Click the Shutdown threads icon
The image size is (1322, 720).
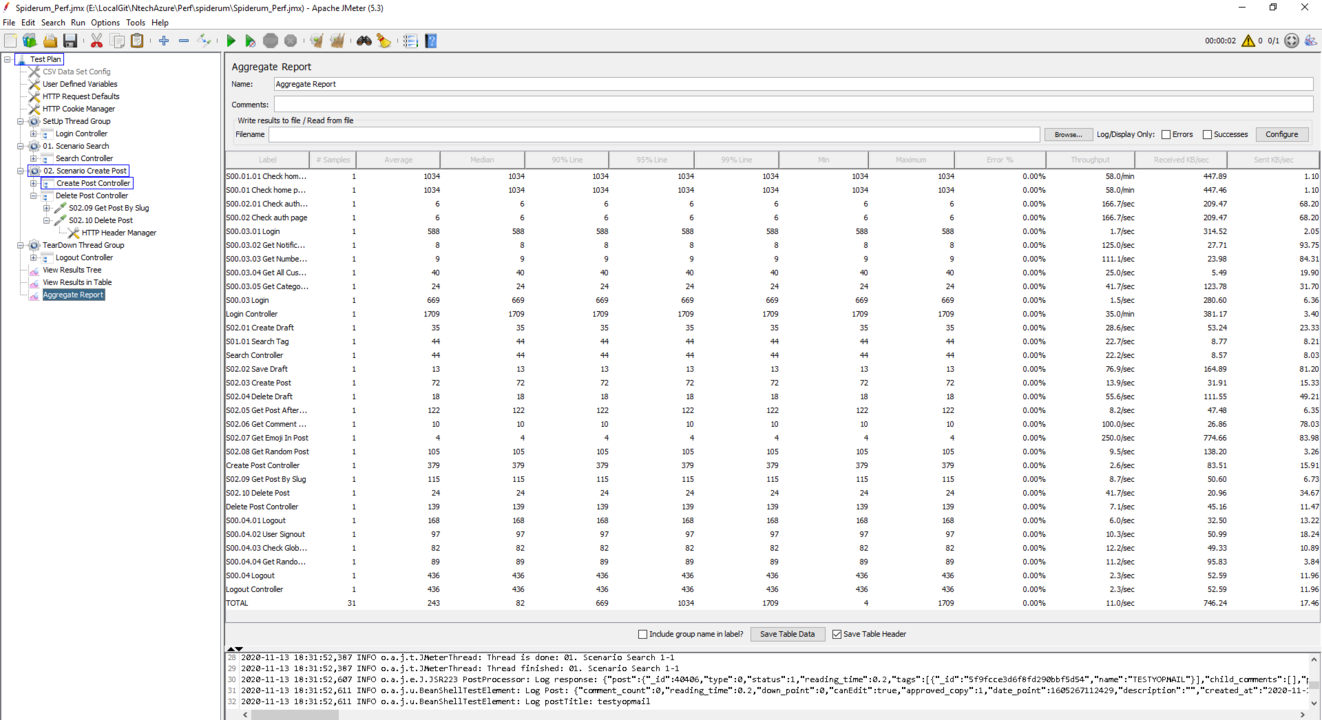[290, 41]
